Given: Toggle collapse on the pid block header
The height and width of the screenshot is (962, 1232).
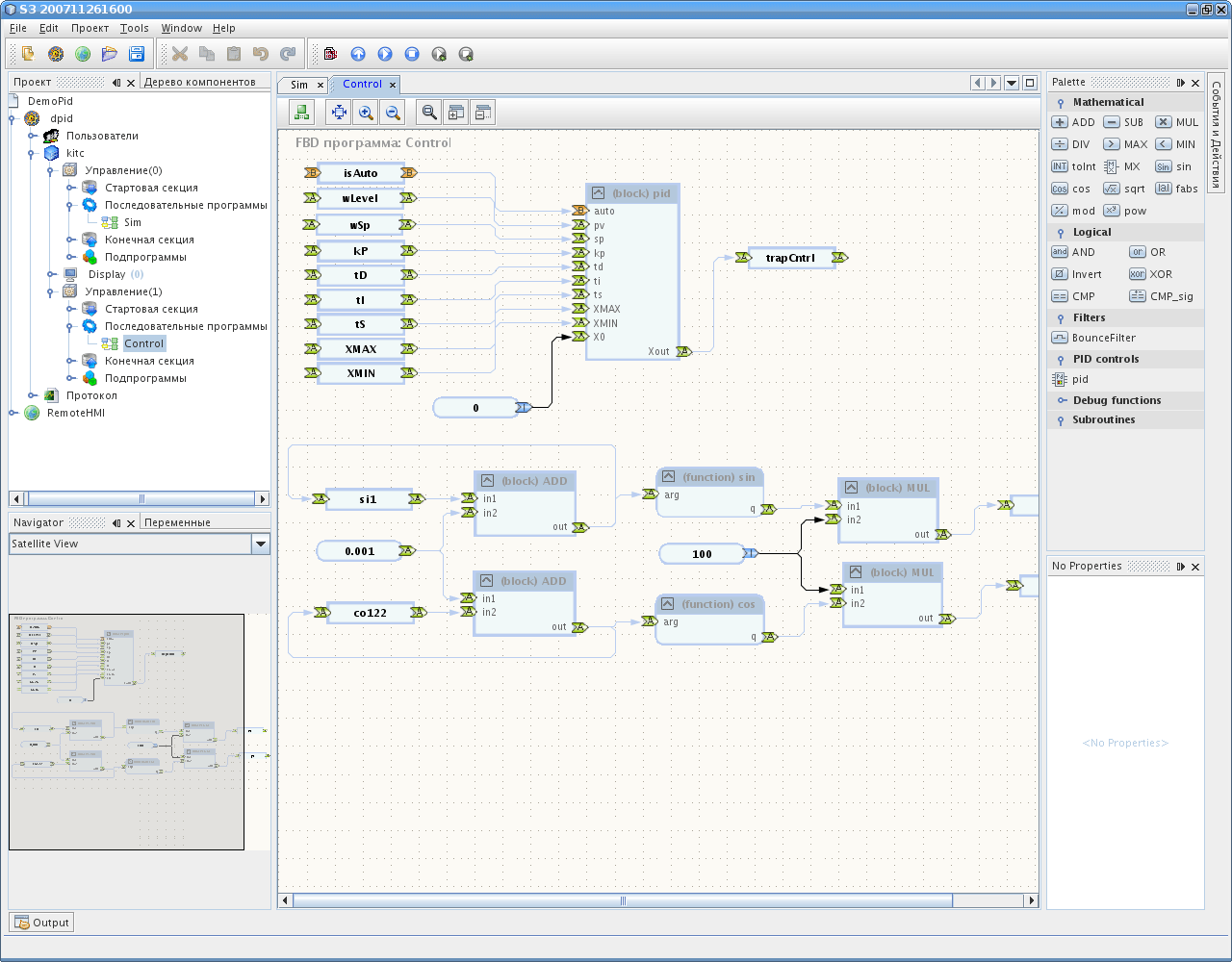Looking at the screenshot, I should pyautogui.click(x=598, y=193).
